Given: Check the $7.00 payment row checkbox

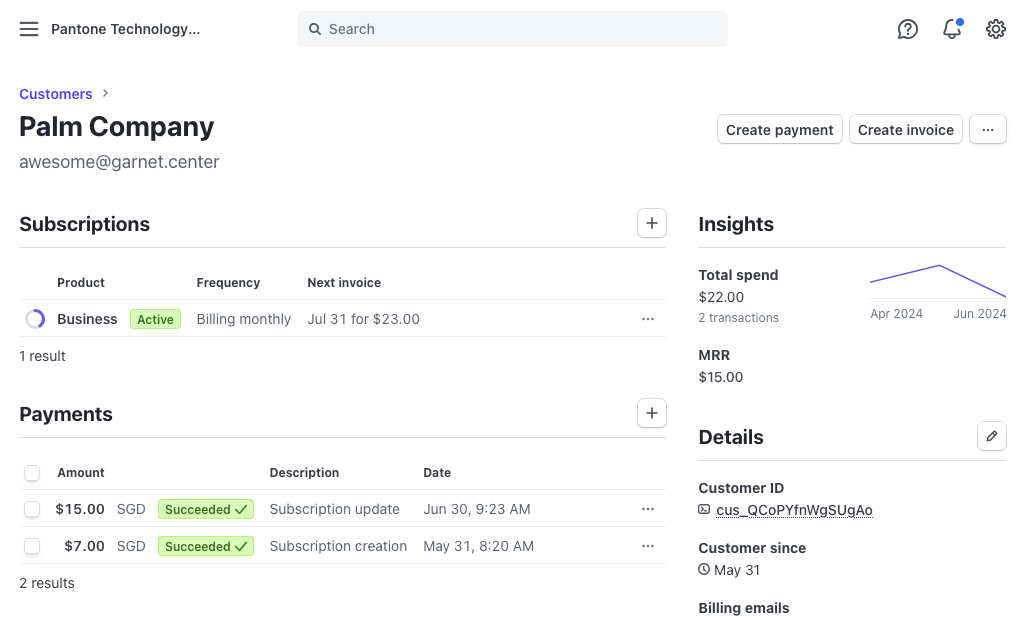Looking at the screenshot, I should pyautogui.click(x=32, y=546).
